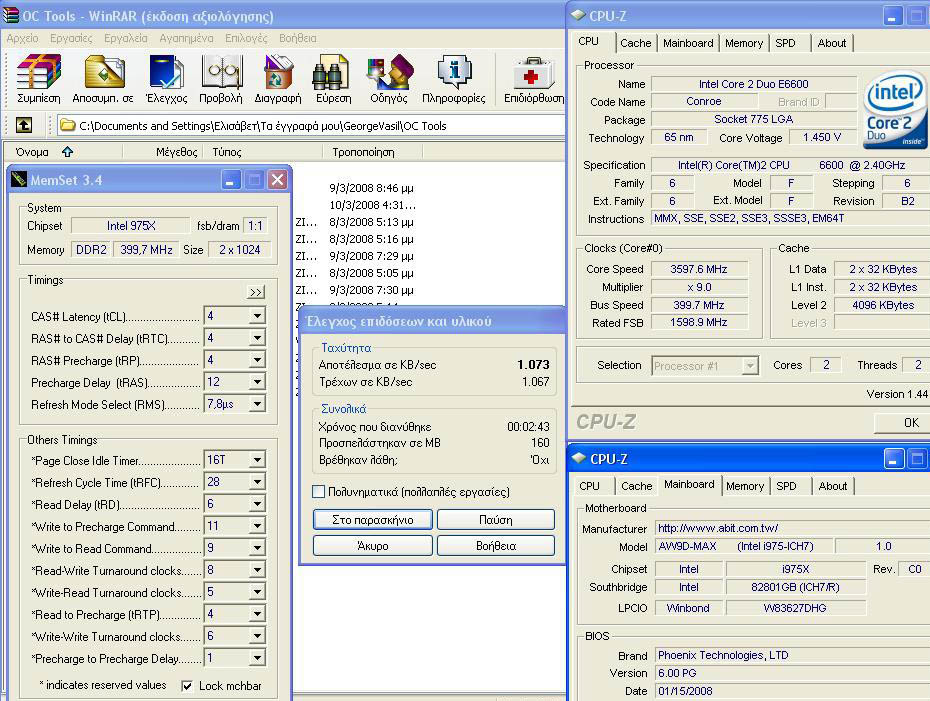Open the RAS# Precharge (tRP) dropdown
The width and height of the screenshot is (930, 701).
[x=257, y=360]
